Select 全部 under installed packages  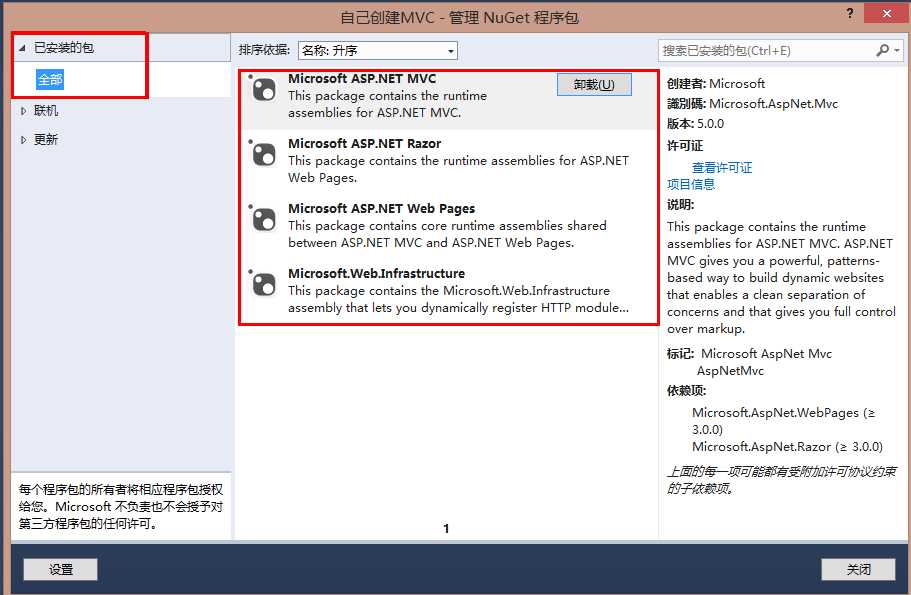click(x=50, y=80)
